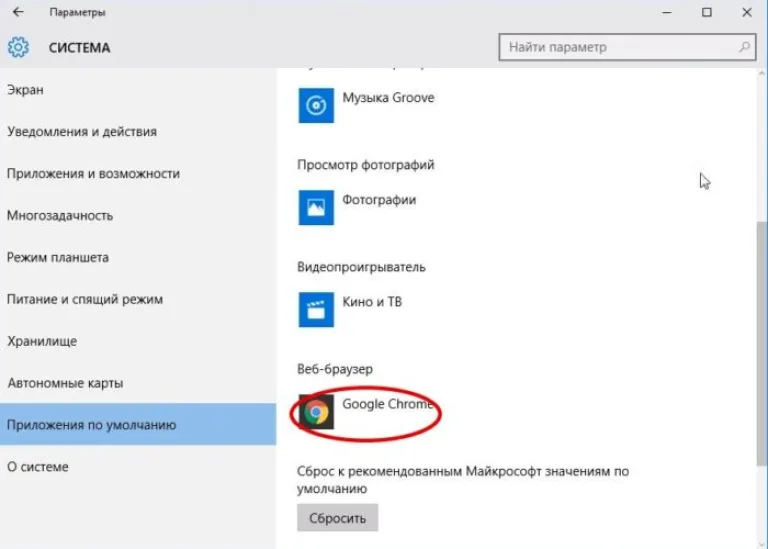Viewport: 768px width, 549px height.
Task: Open О системе section
Action: coord(138,467)
